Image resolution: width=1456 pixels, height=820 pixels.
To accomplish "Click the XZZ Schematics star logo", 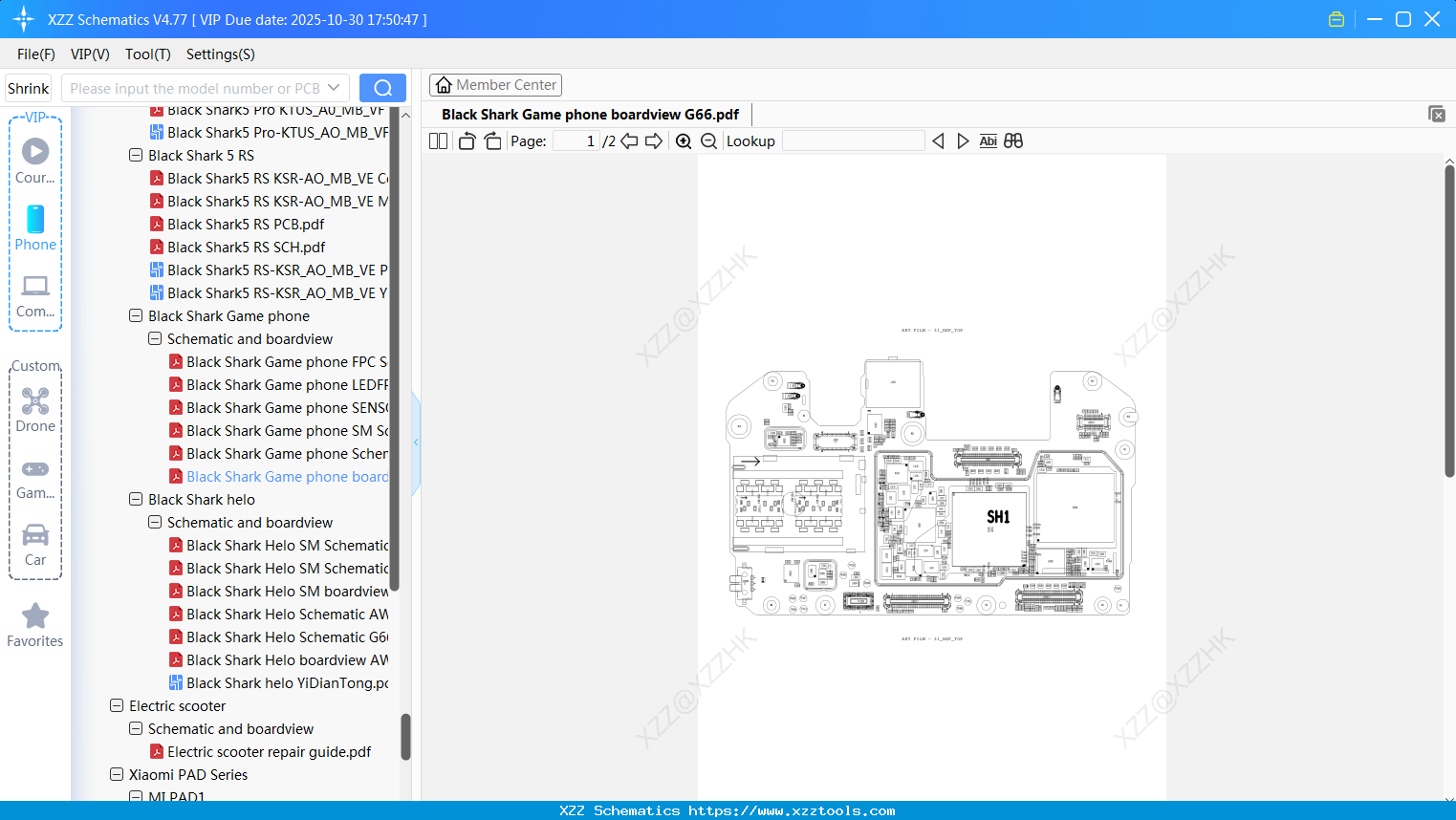I will click(24, 19).
